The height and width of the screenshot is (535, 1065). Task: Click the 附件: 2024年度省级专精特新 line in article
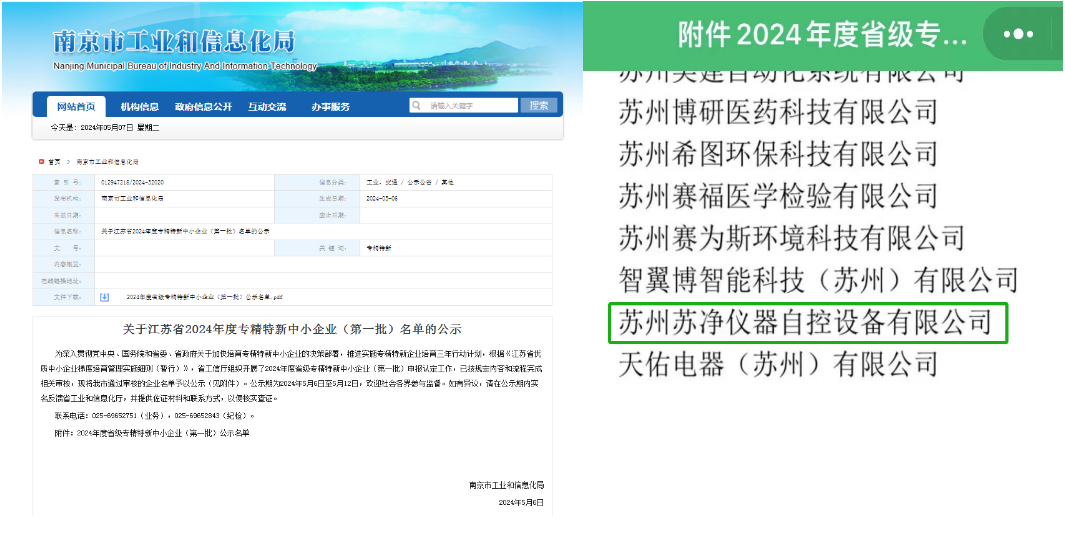tap(151, 432)
